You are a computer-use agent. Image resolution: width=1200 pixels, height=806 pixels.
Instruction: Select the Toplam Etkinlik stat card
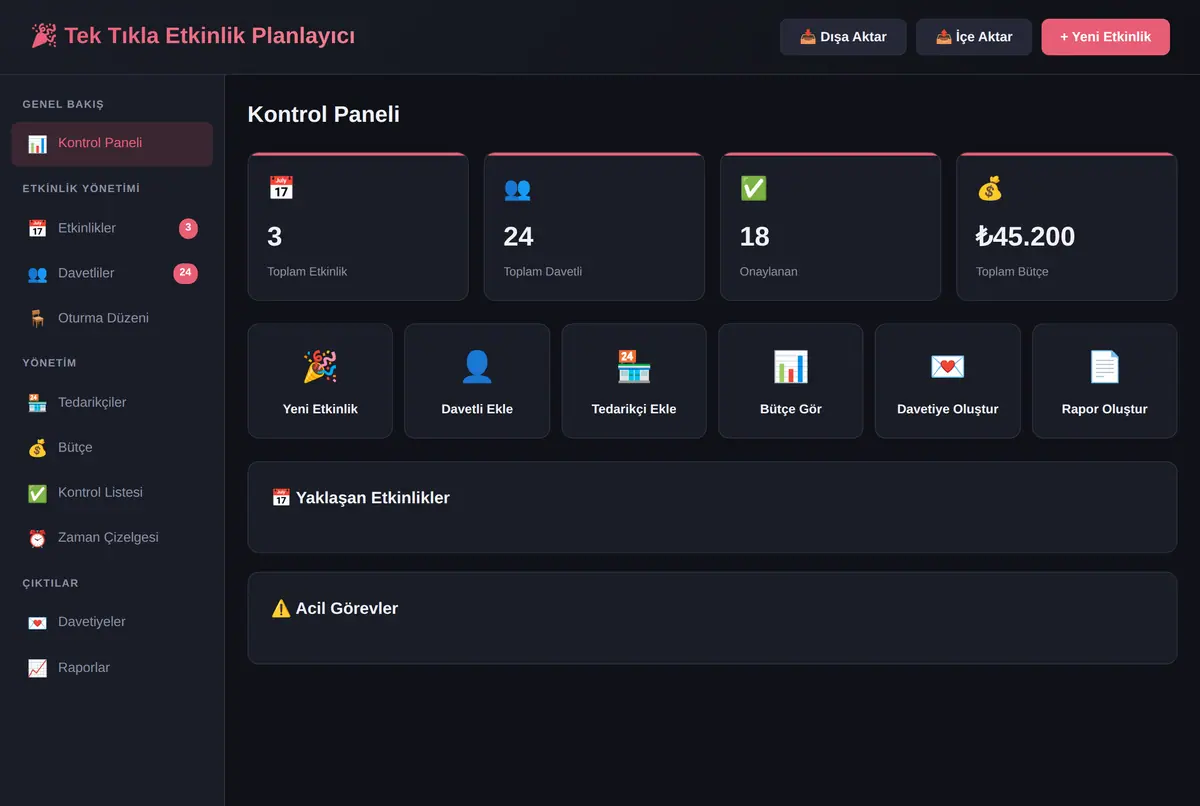tap(358, 227)
